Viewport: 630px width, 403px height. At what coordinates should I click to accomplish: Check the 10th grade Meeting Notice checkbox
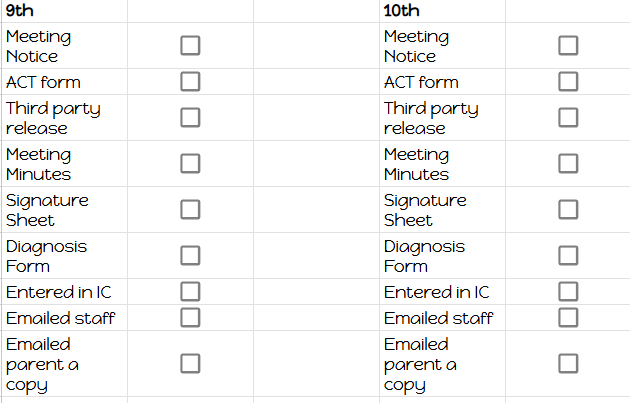568,46
